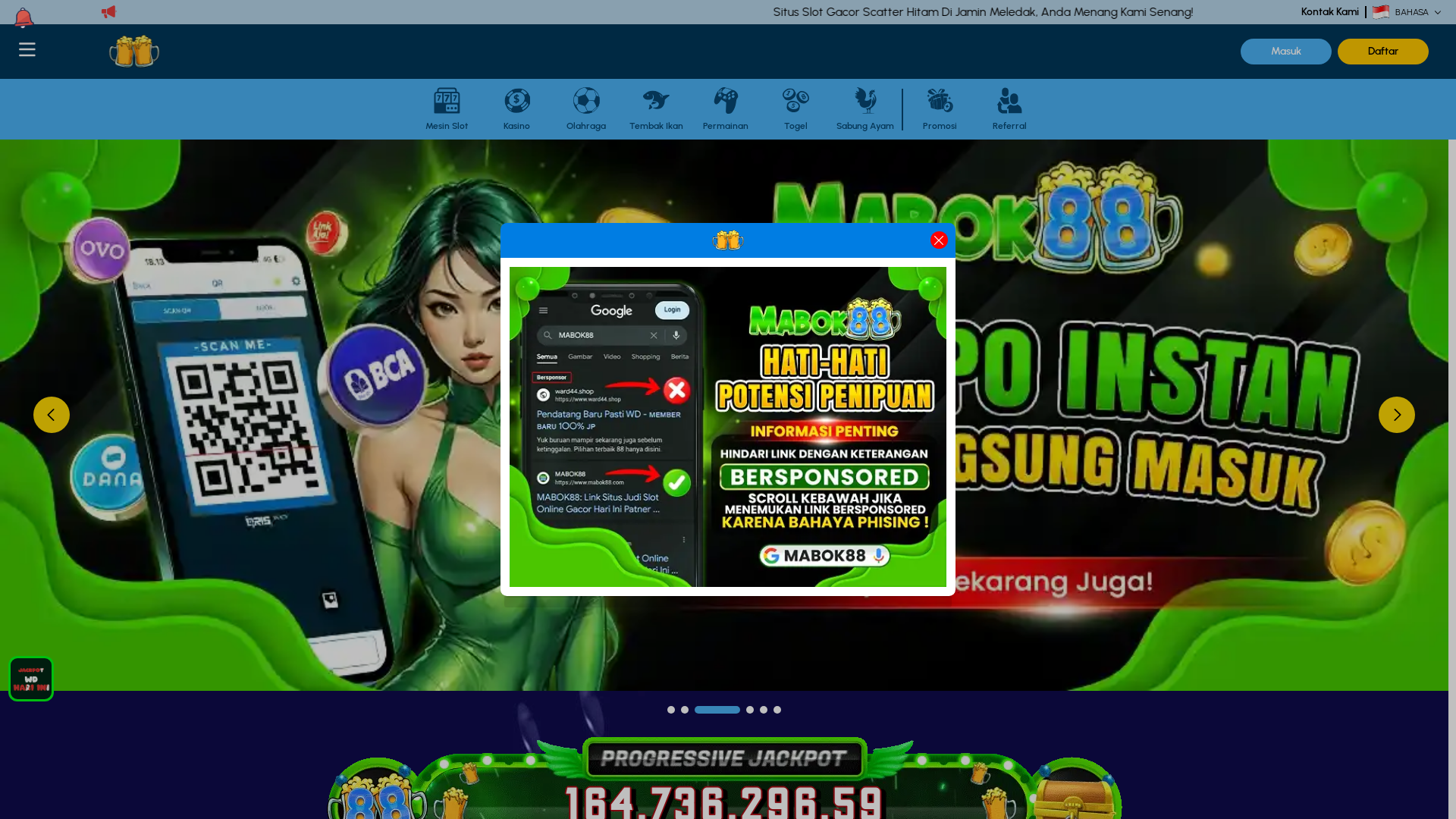This screenshot has width=1456, height=819.
Task: Select the active third carousel indicator
Action: [717, 710]
